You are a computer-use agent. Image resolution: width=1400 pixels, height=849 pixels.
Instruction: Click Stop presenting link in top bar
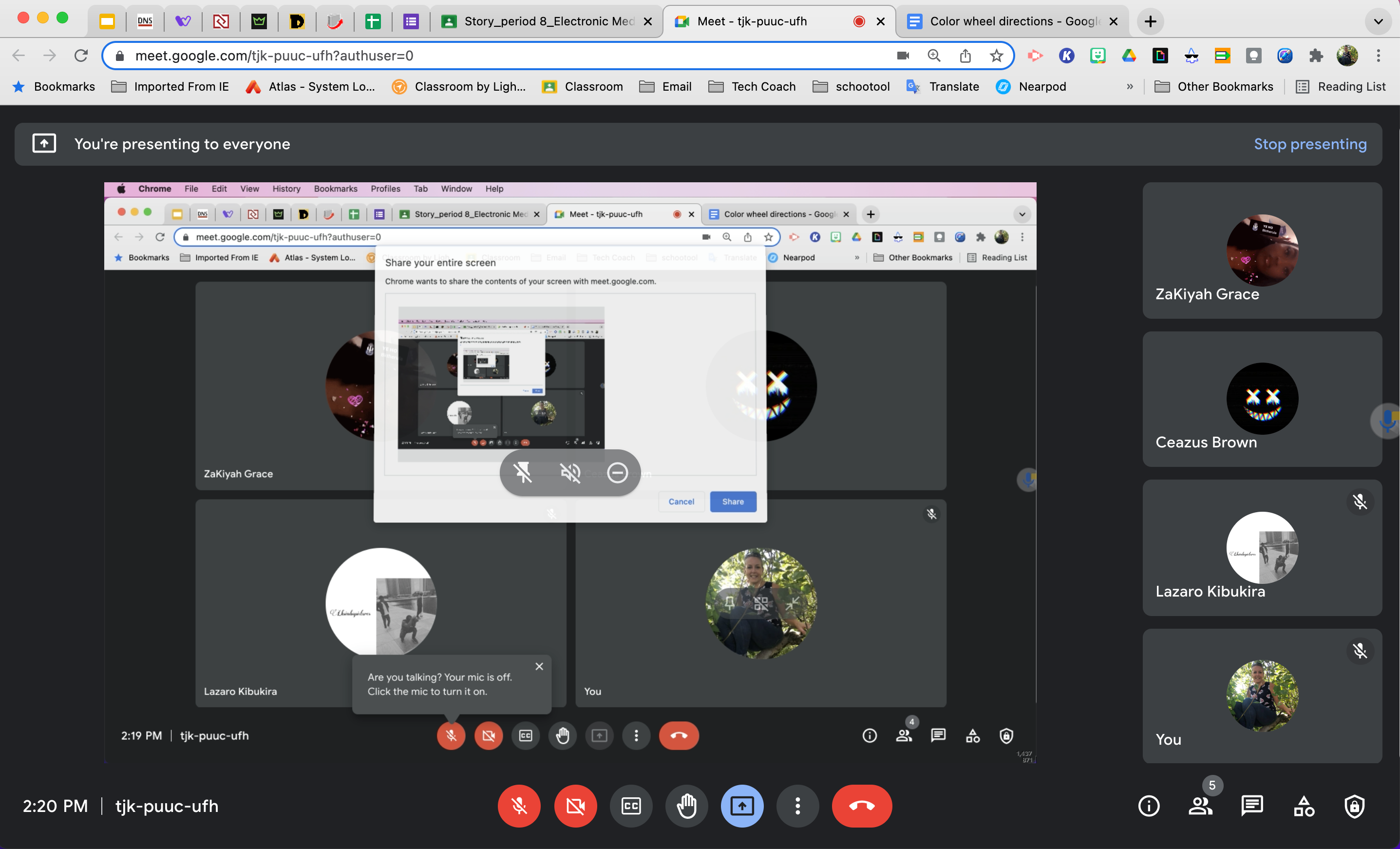click(1311, 143)
